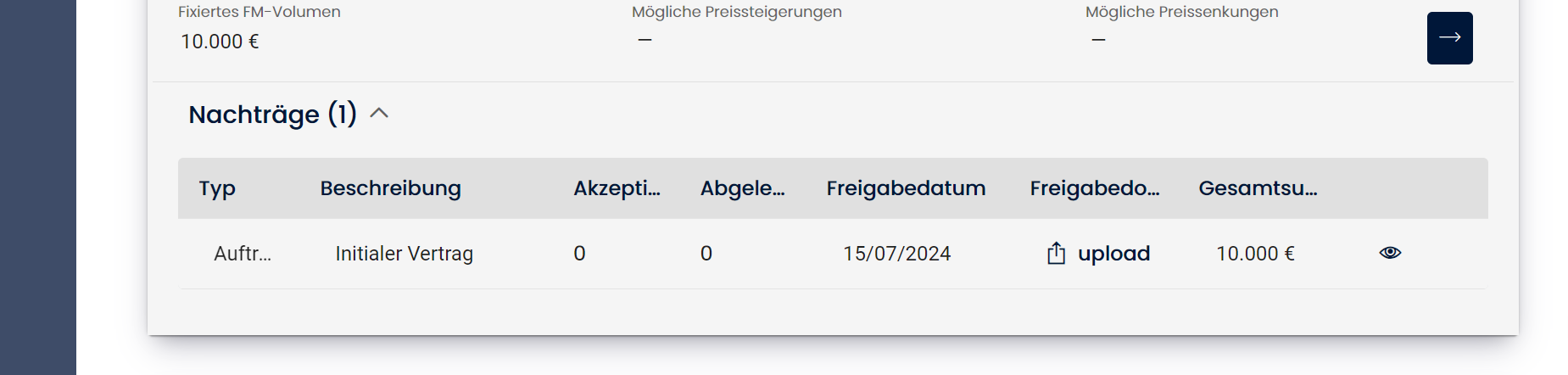Collapse the Nachträge section chevron
1568x375 pixels.
pos(379,114)
